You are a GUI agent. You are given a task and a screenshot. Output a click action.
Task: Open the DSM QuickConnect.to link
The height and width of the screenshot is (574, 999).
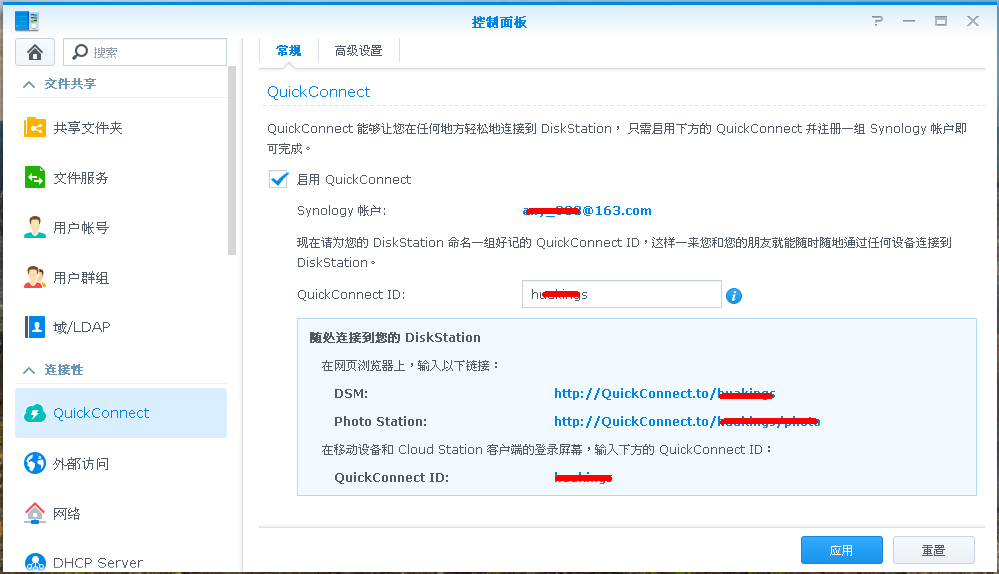(x=665, y=394)
